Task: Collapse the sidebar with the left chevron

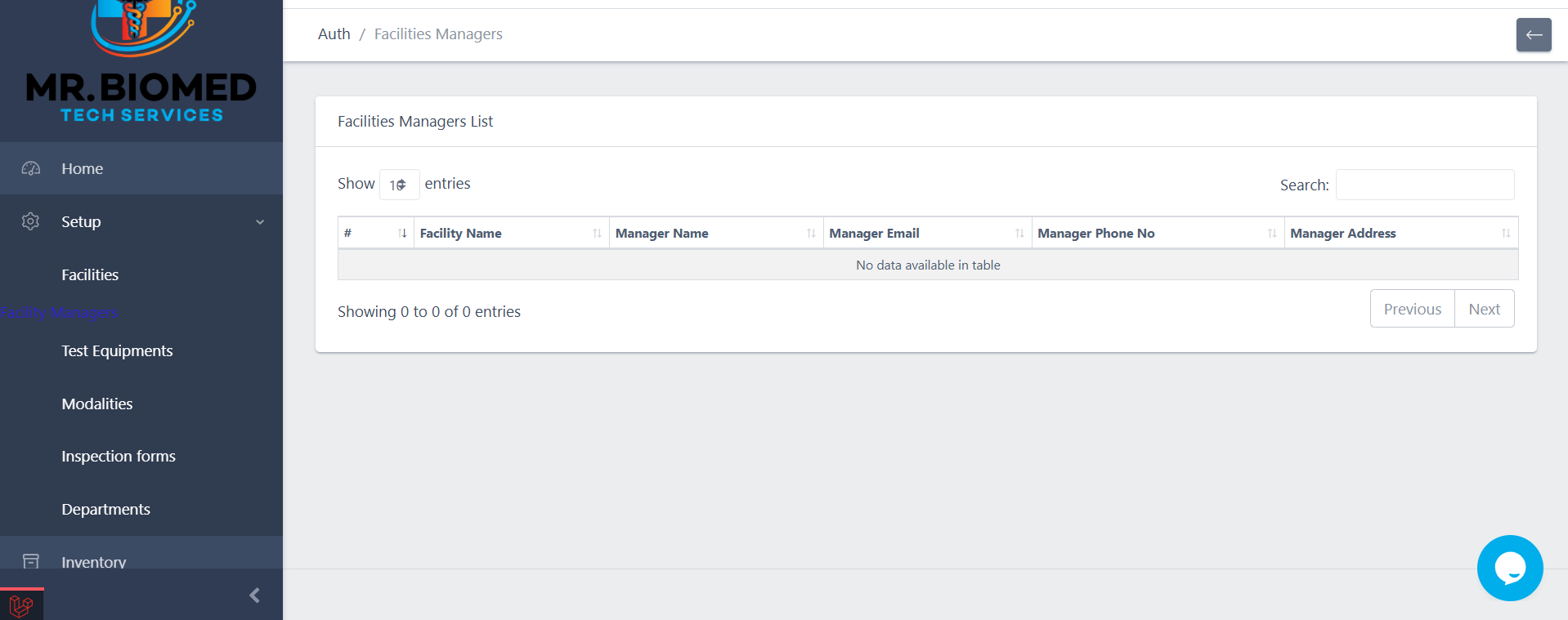Action: 254,595
